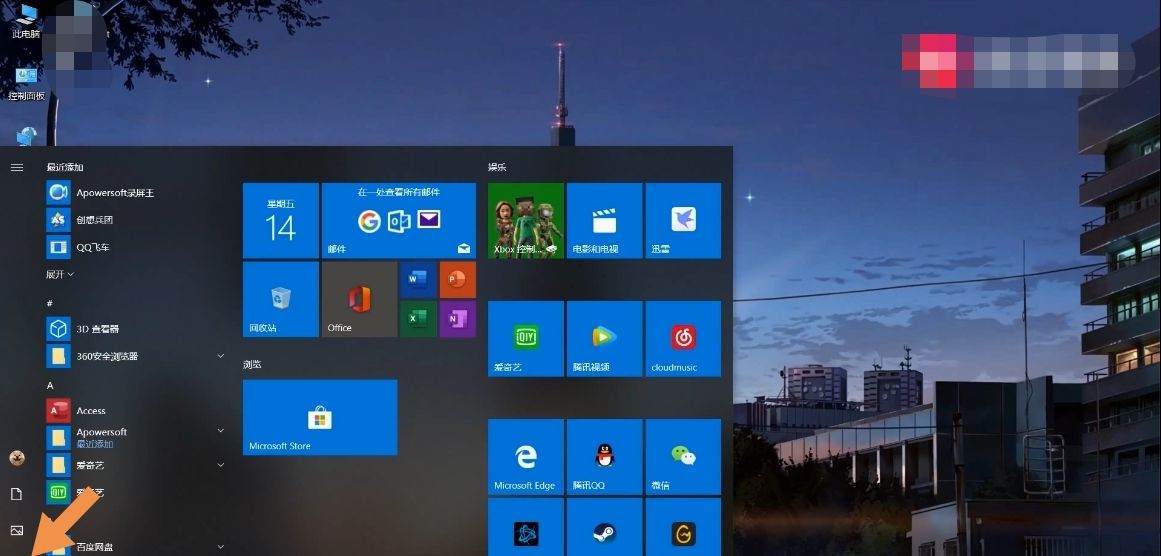
Task: Launch OneNote from the small tile
Action: pyautogui.click(x=458, y=318)
